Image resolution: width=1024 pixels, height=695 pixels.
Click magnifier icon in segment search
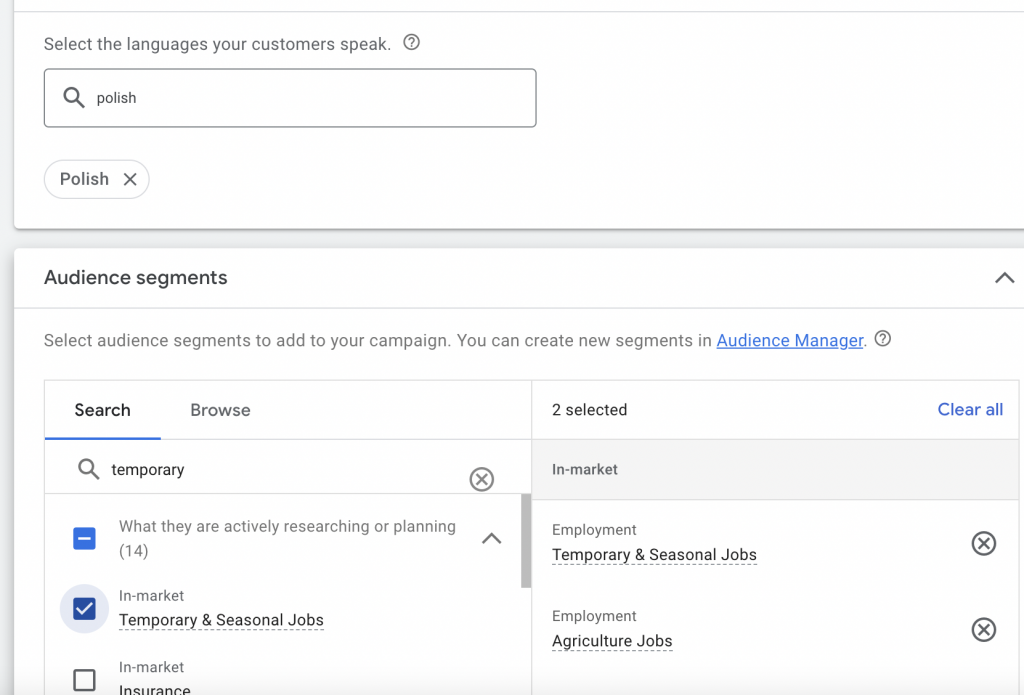(x=89, y=469)
